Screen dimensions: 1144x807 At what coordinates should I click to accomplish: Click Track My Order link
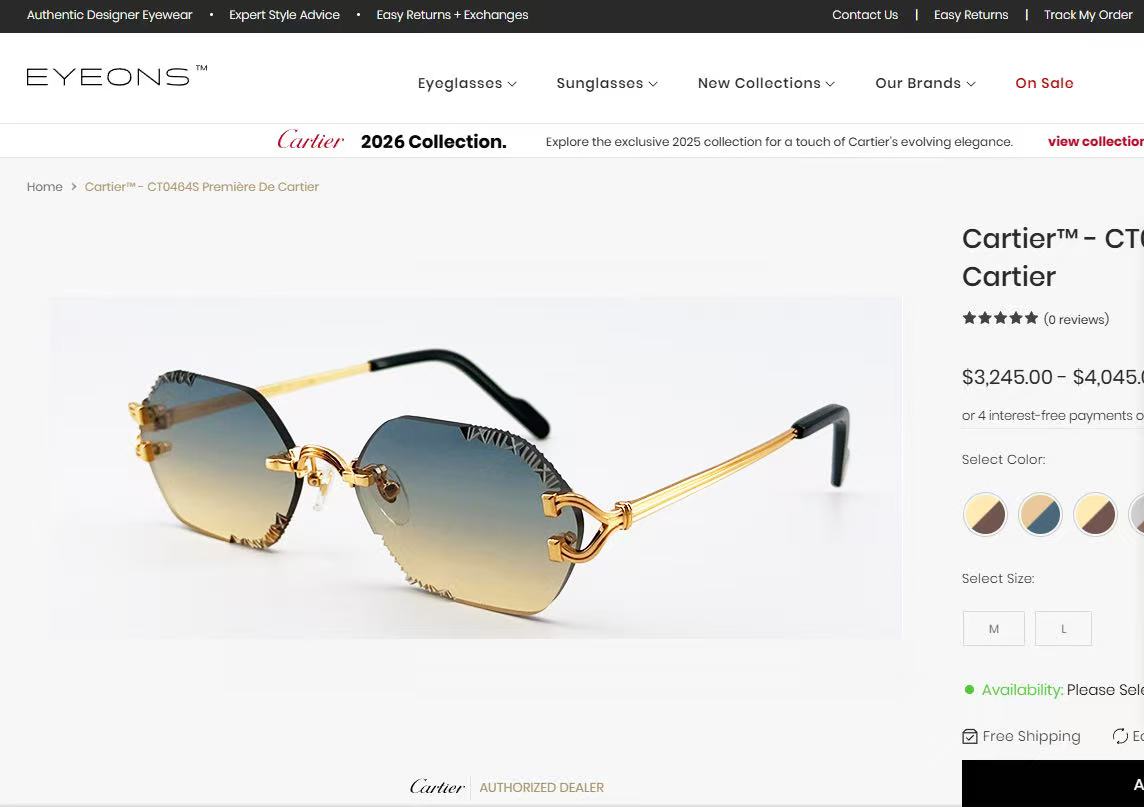pyautogui.click(x=1088, y=15)
